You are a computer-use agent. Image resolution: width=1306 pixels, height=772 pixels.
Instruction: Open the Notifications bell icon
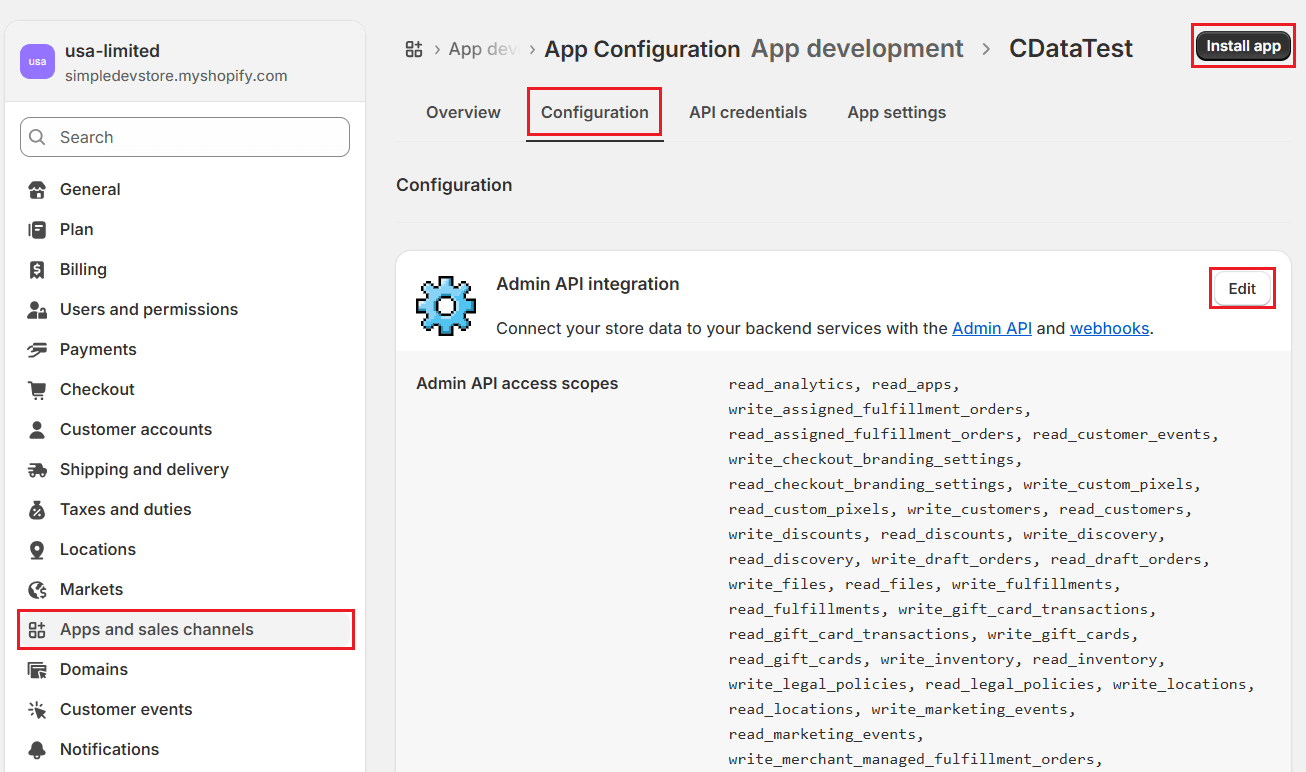click(x=37, y=750)
